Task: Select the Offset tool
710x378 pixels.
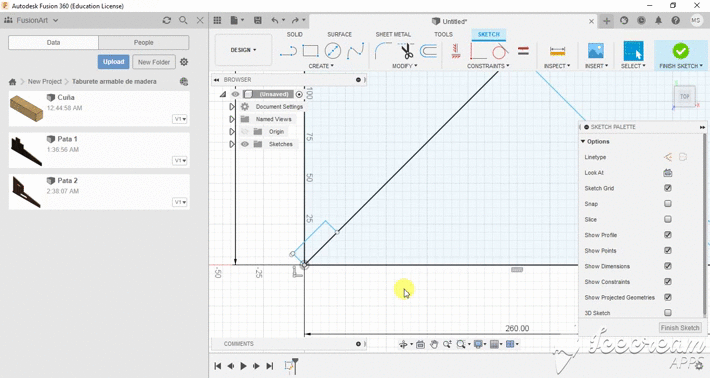Action: tap(428, 51)
